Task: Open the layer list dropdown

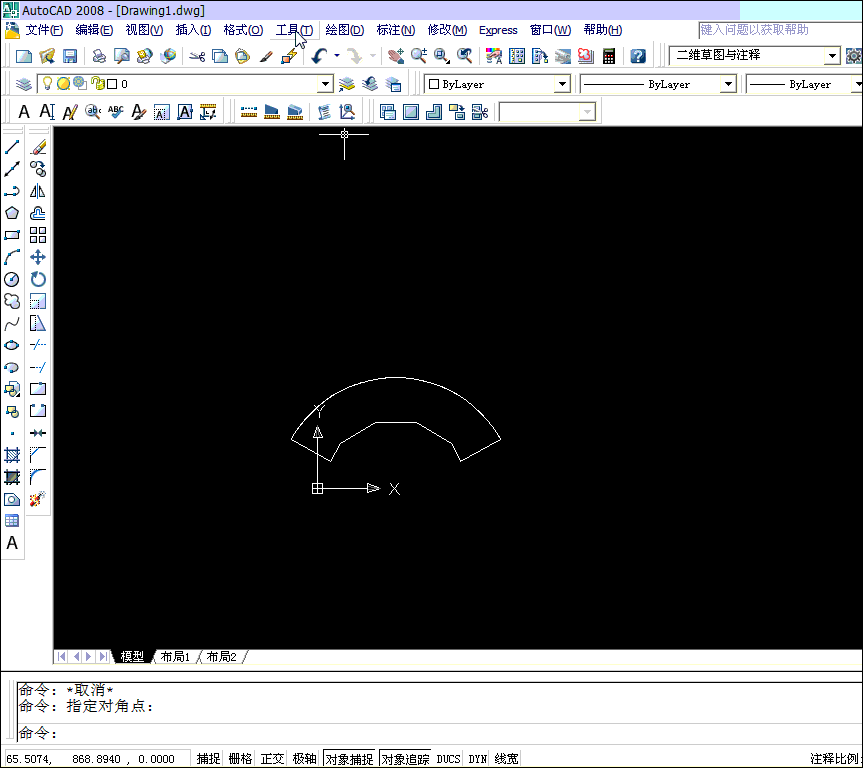Action: tap(325, 84)
